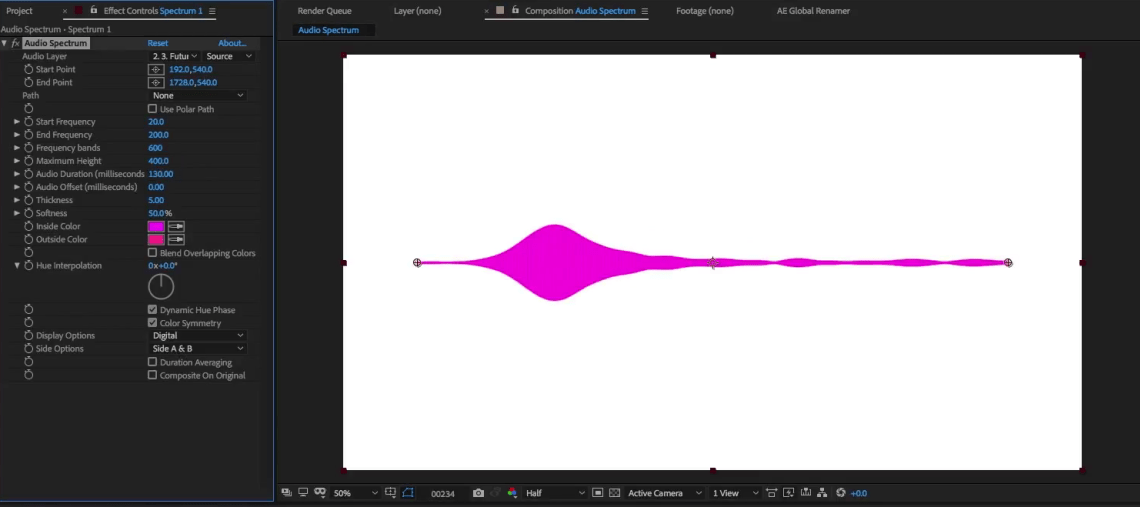
Task: Click the Show Channel RGB circles icon
Action: (x=512, y=493)
